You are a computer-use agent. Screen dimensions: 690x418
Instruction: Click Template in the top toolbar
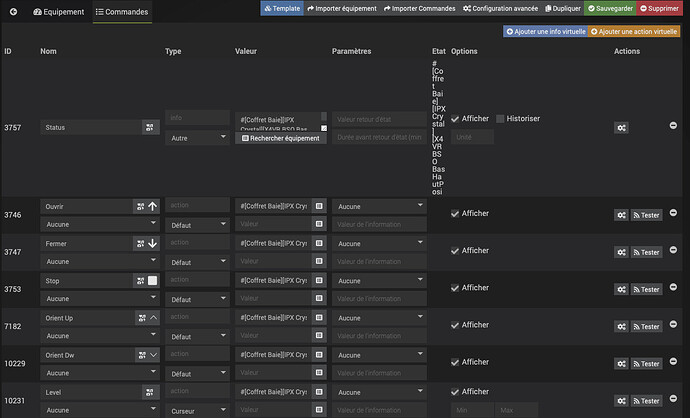pyautogui.click(x=282, y=8)
